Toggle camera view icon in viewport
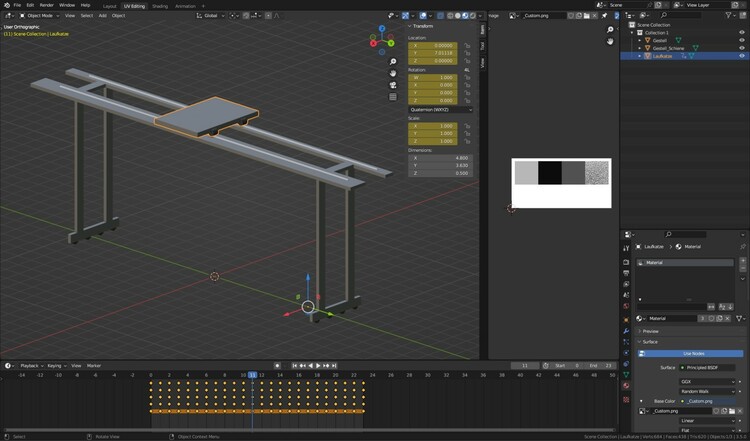 [393, 85]
